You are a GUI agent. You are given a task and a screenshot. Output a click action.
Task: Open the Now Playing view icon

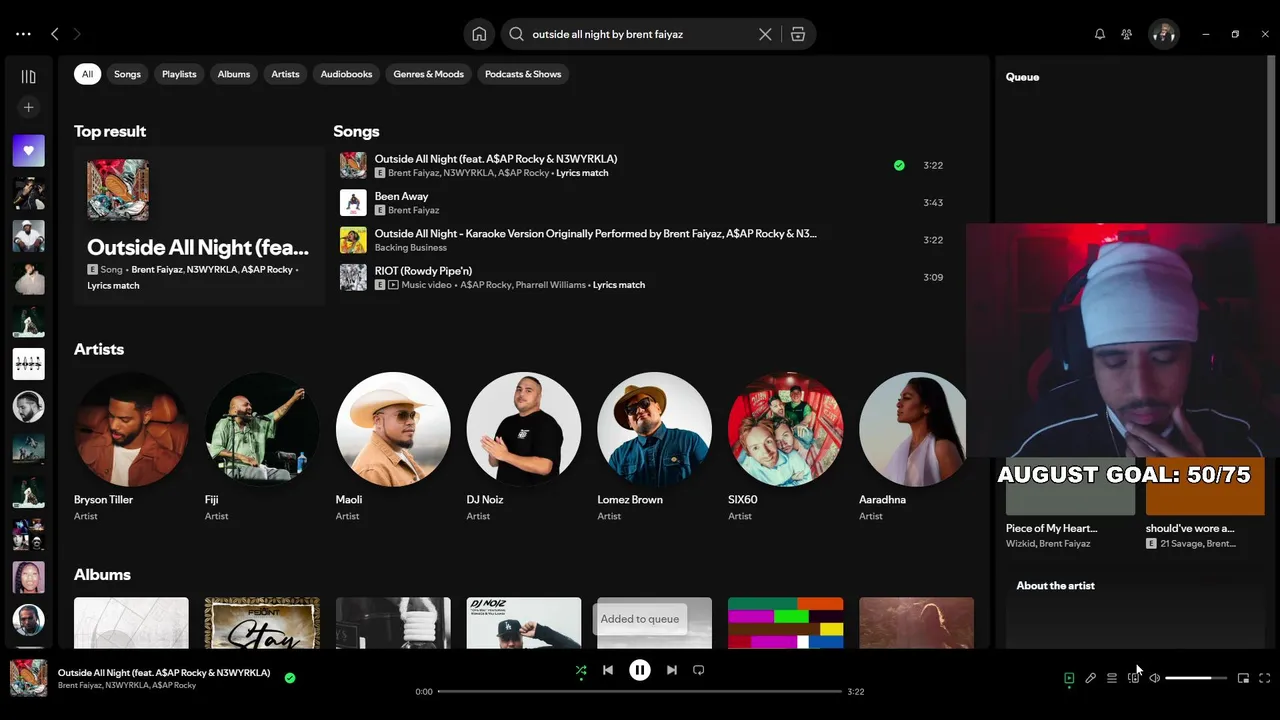point(1069,678)
